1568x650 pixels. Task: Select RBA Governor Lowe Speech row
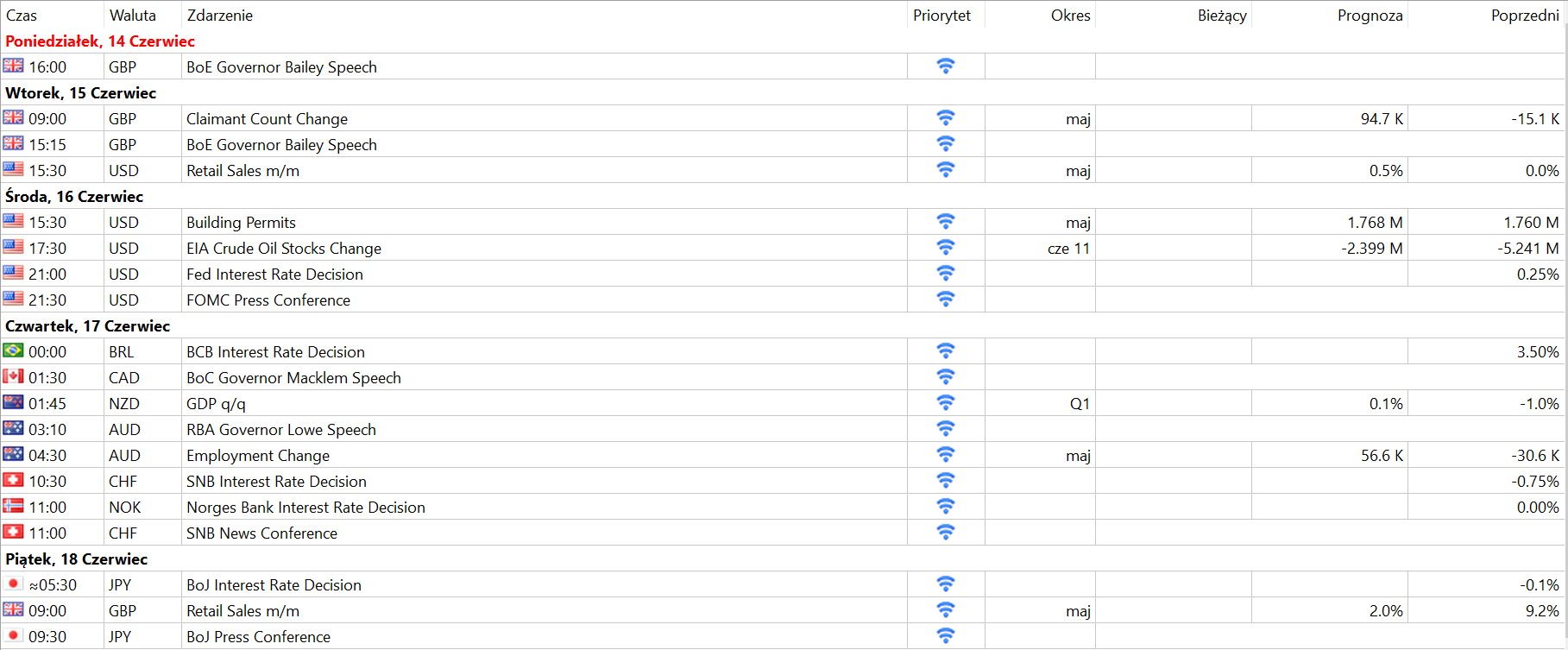[784, 429]
